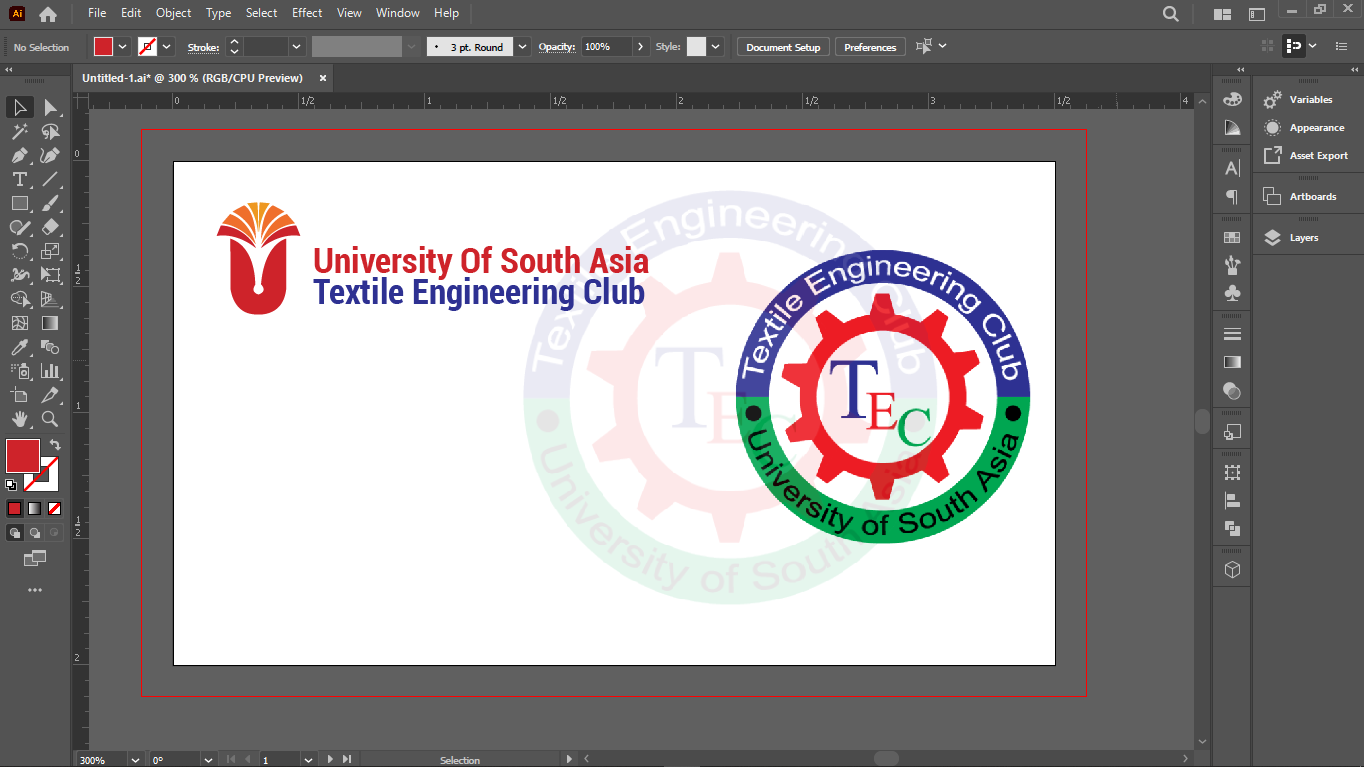Image resolution: width=1364 pixels, height=767 pixels.
Task: Open the Symbols panel icon
Action: point(1232,293)
